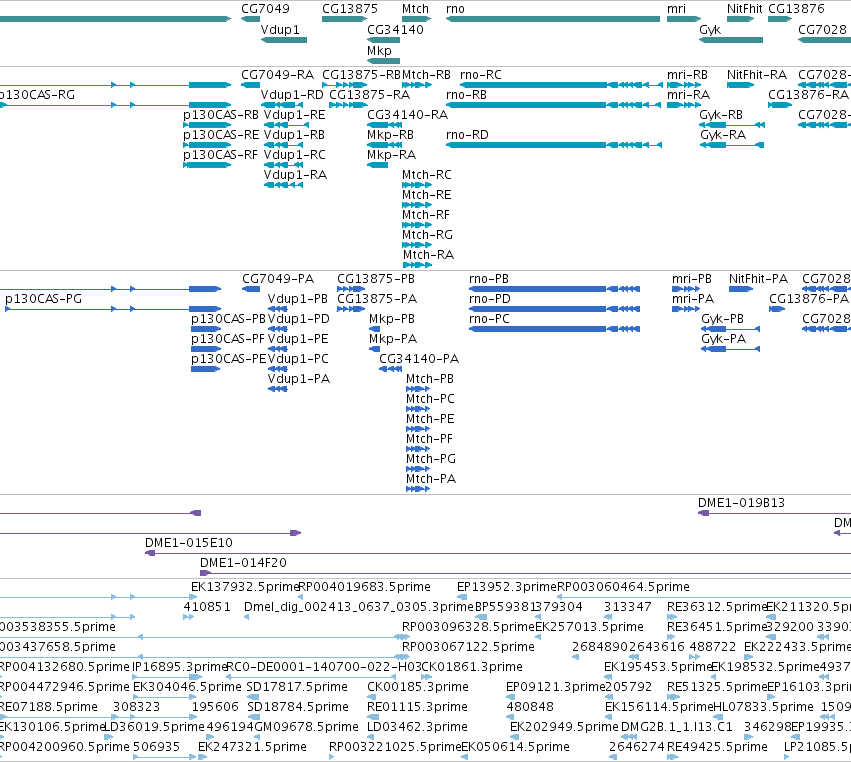Screen dimensions: 851x762
Task: Click the DME1-014F20 BAC label
Action: (x=243, y=563)
